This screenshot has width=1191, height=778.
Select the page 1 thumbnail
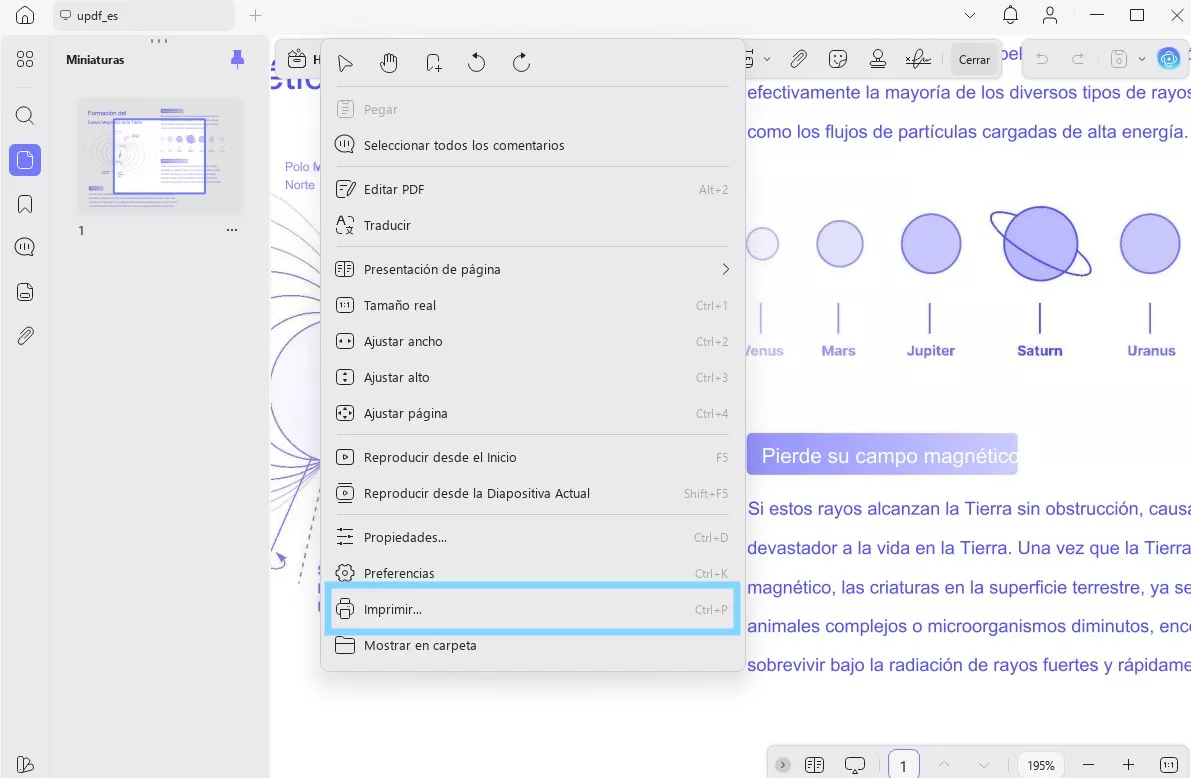click(x=160, y=155)
